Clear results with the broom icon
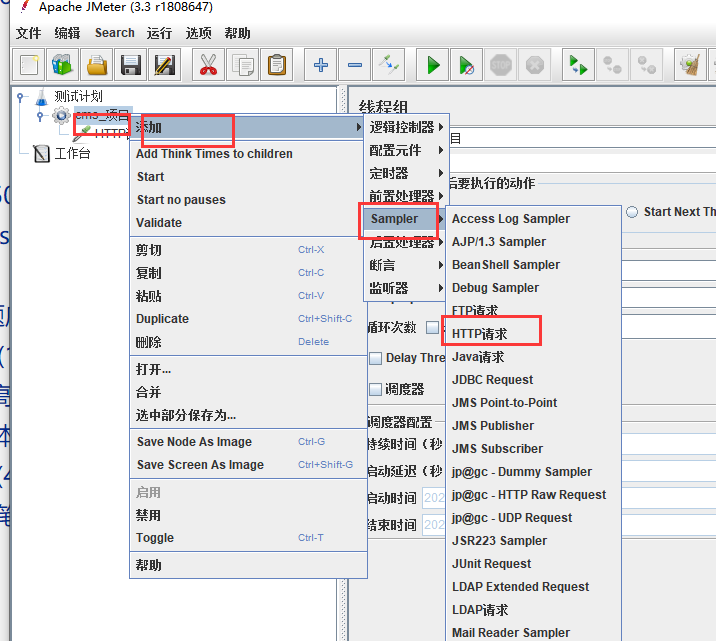Image resolution: width=716 pixels, height=641 pixels. pyautogui.click(x=690, y=65)
